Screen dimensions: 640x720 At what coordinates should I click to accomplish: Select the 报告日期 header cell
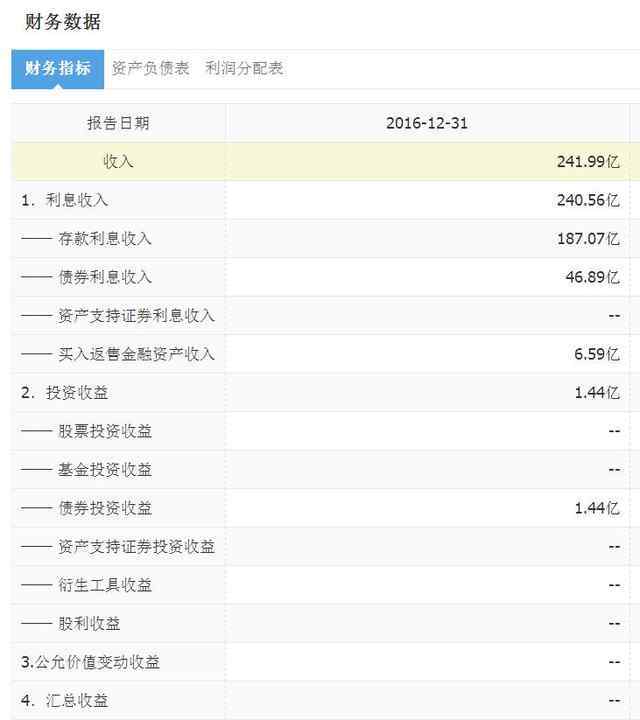tap(118, 123)
